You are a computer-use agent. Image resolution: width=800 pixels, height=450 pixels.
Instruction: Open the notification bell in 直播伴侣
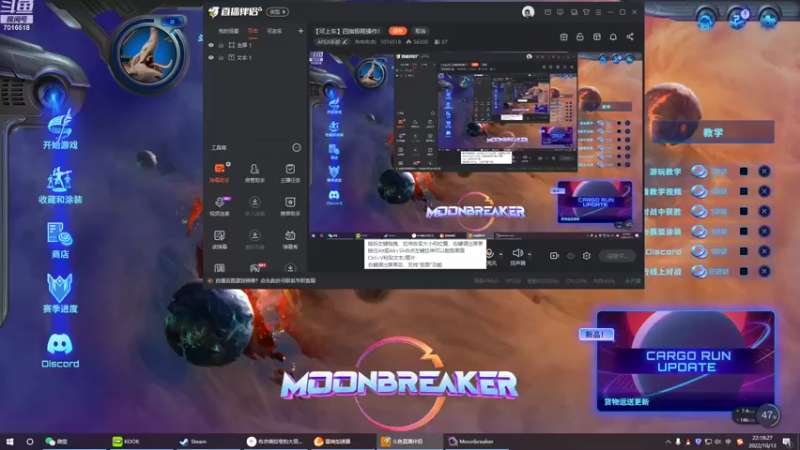tap(613, 37)
